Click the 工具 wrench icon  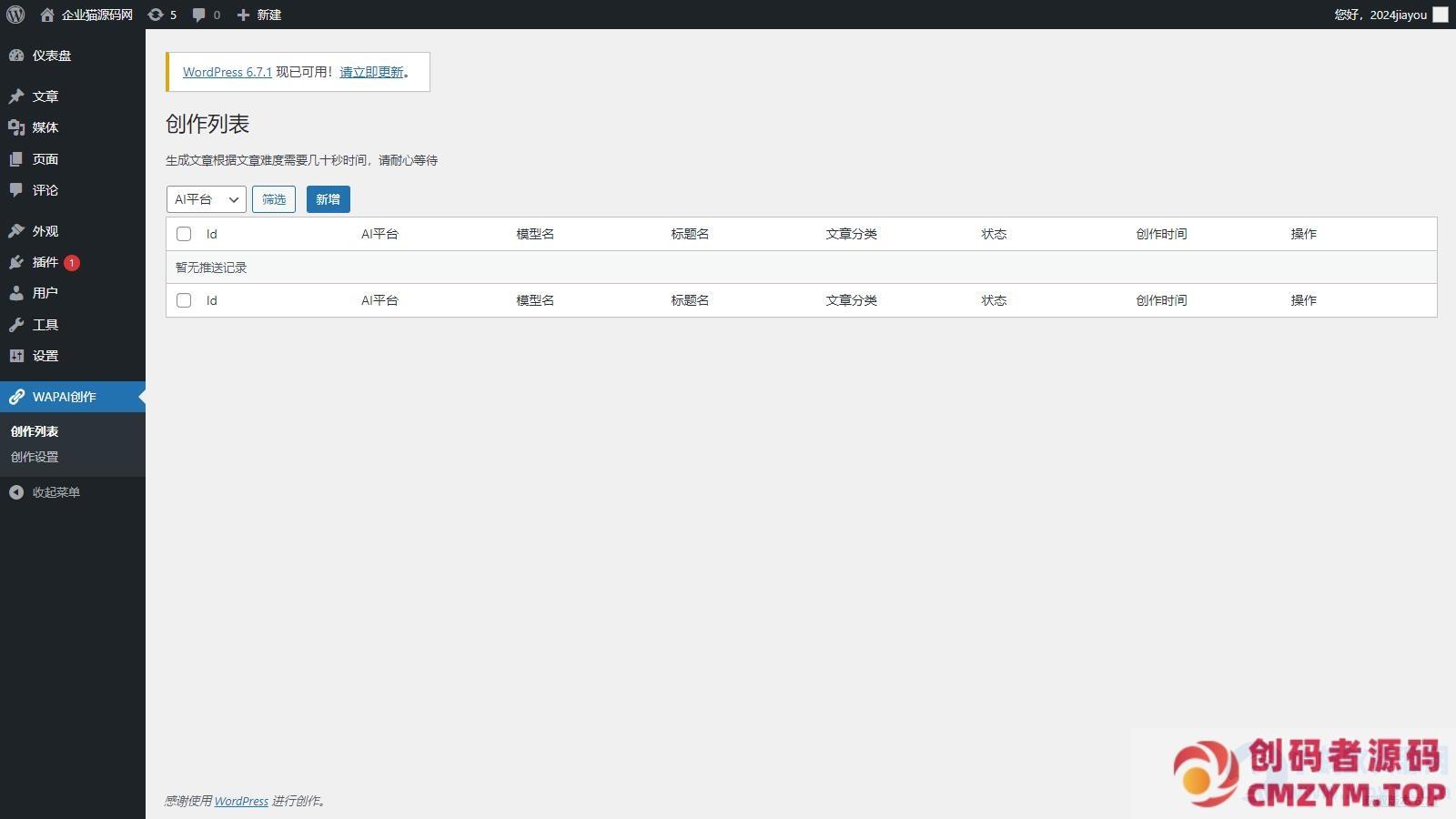click(16, 325)
